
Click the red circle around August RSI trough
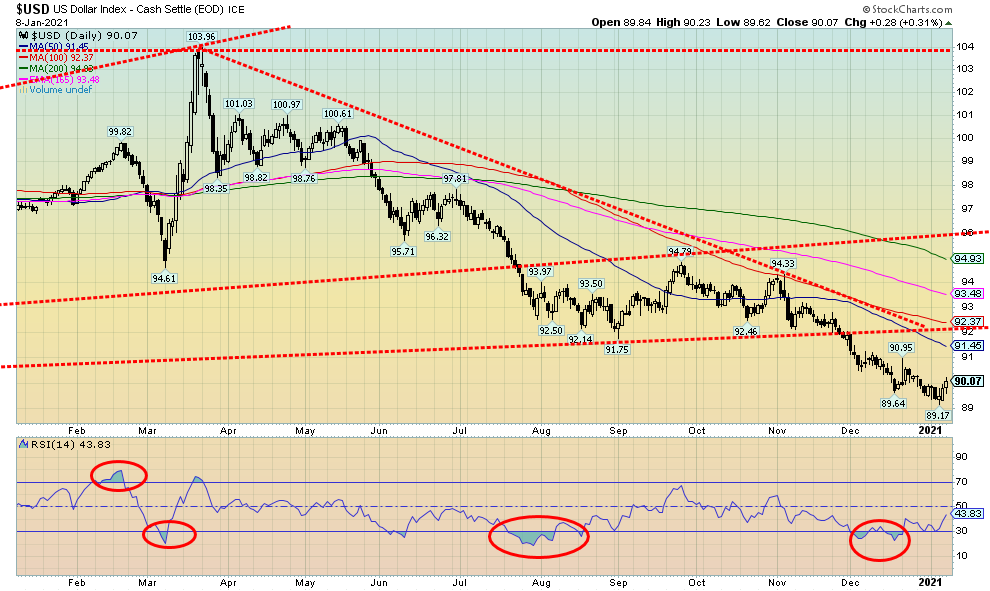click(x=538, y=537)
